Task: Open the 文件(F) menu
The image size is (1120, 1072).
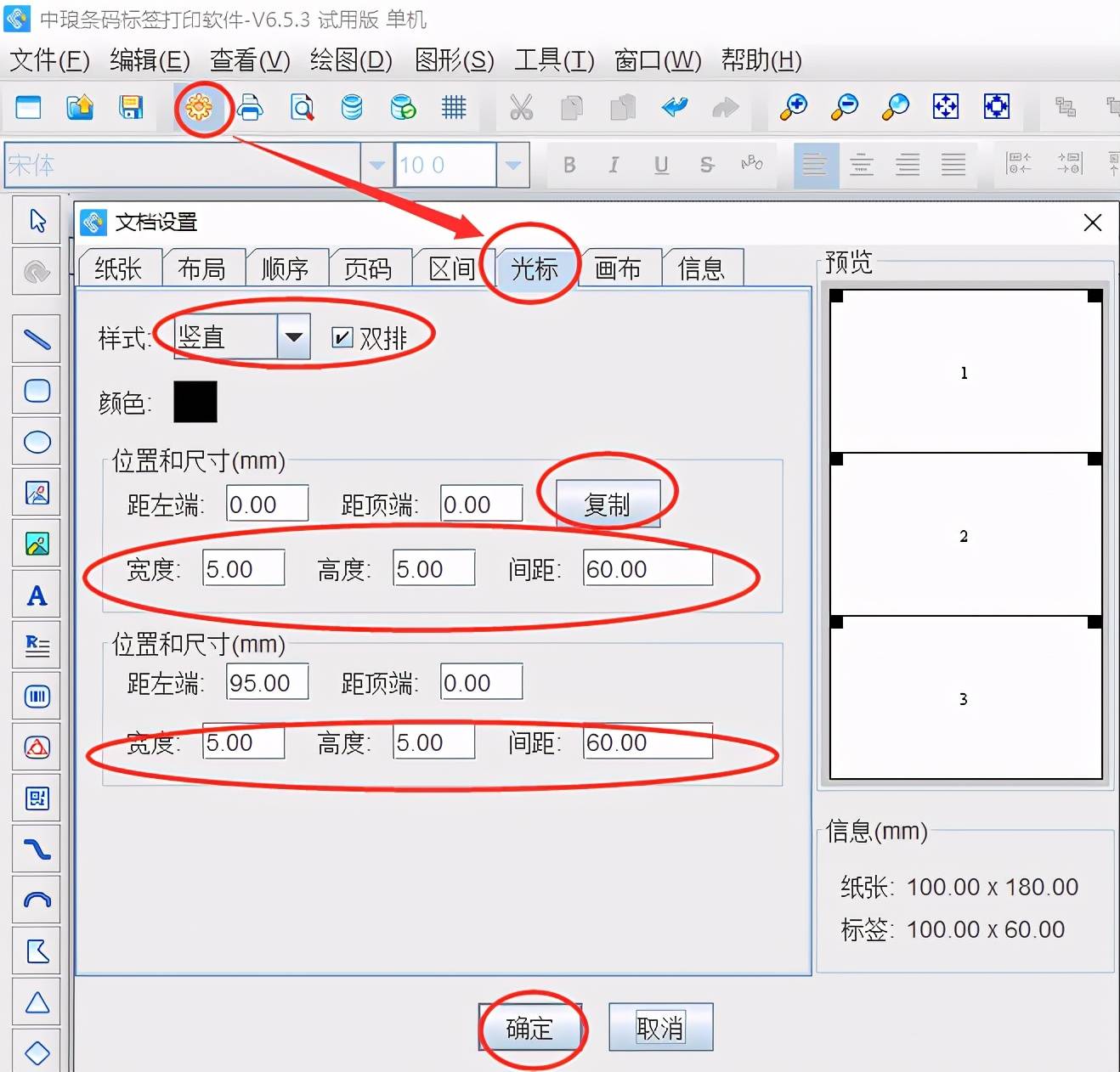Action: pos(49,60)
